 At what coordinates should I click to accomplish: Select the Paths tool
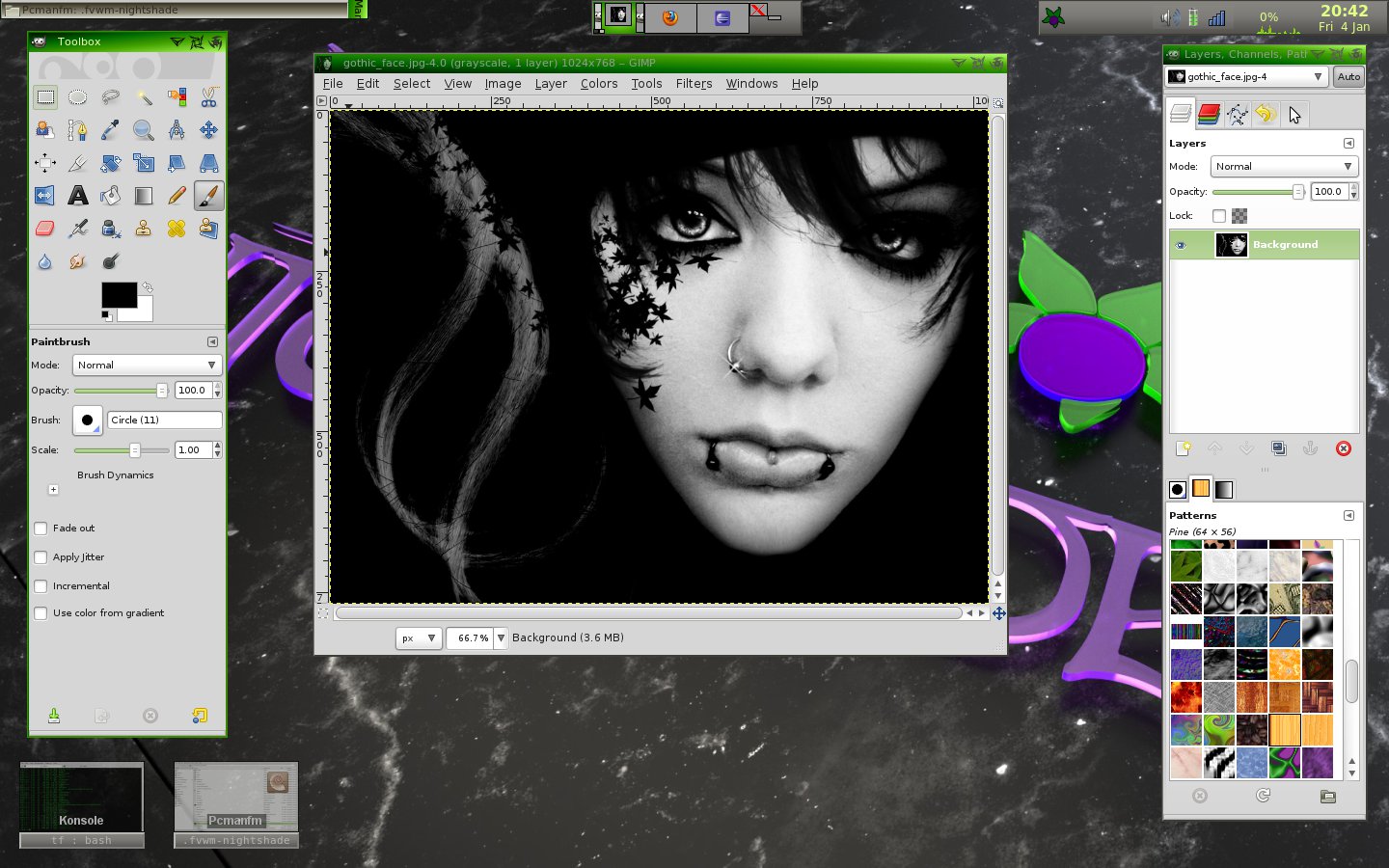click(x=78, y=130)
